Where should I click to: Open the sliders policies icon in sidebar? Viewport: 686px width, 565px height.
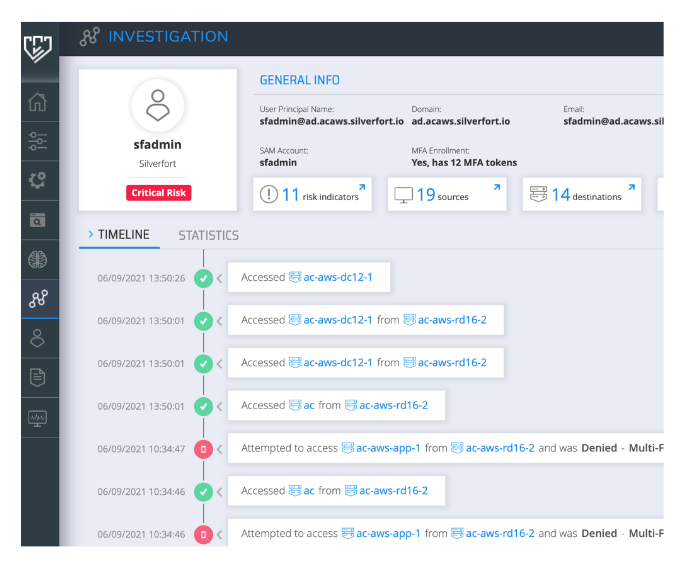tap(39, 141)
